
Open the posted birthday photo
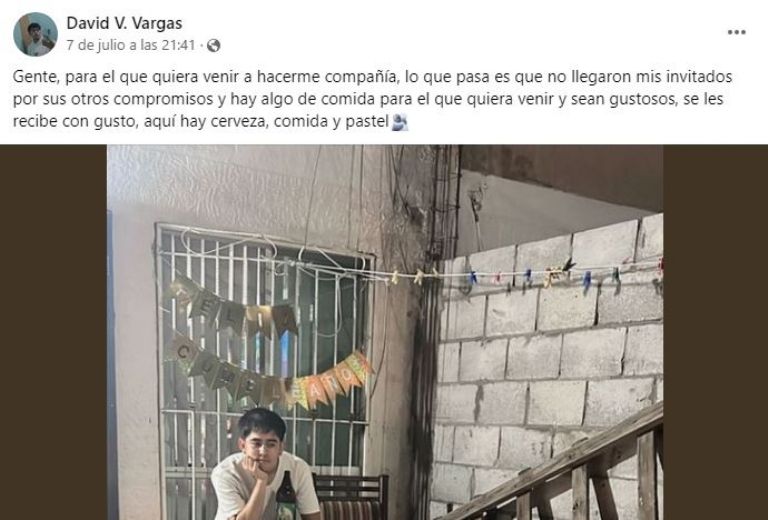(x=385, y=332)
